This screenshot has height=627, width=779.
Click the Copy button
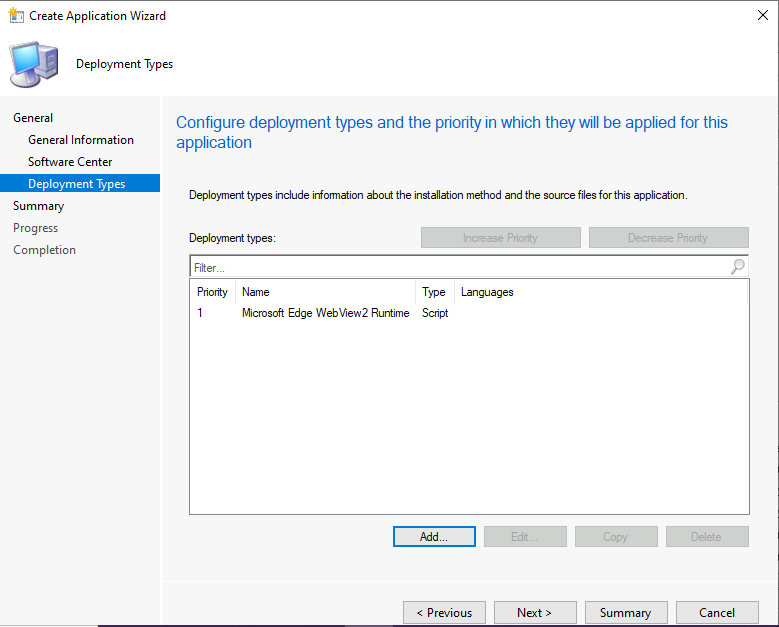616,537
